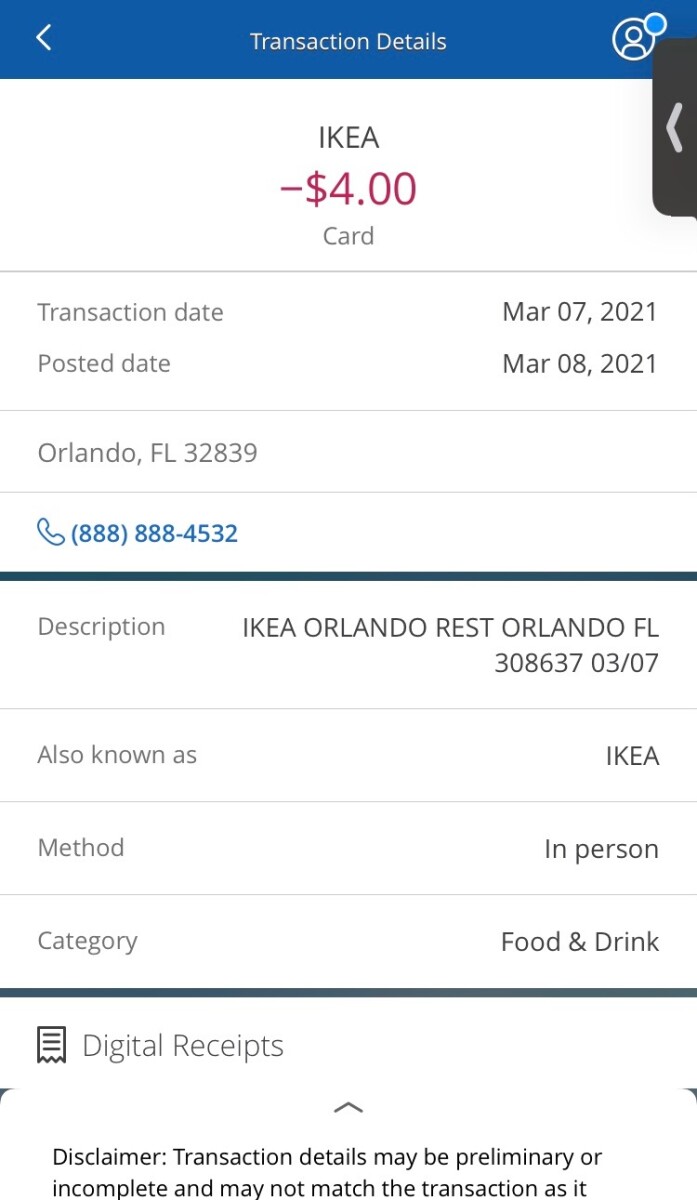Select the Mar 07, 2021 transaction date
The height and width of the screenshot is (1200, 697).
tap(579, 312)
